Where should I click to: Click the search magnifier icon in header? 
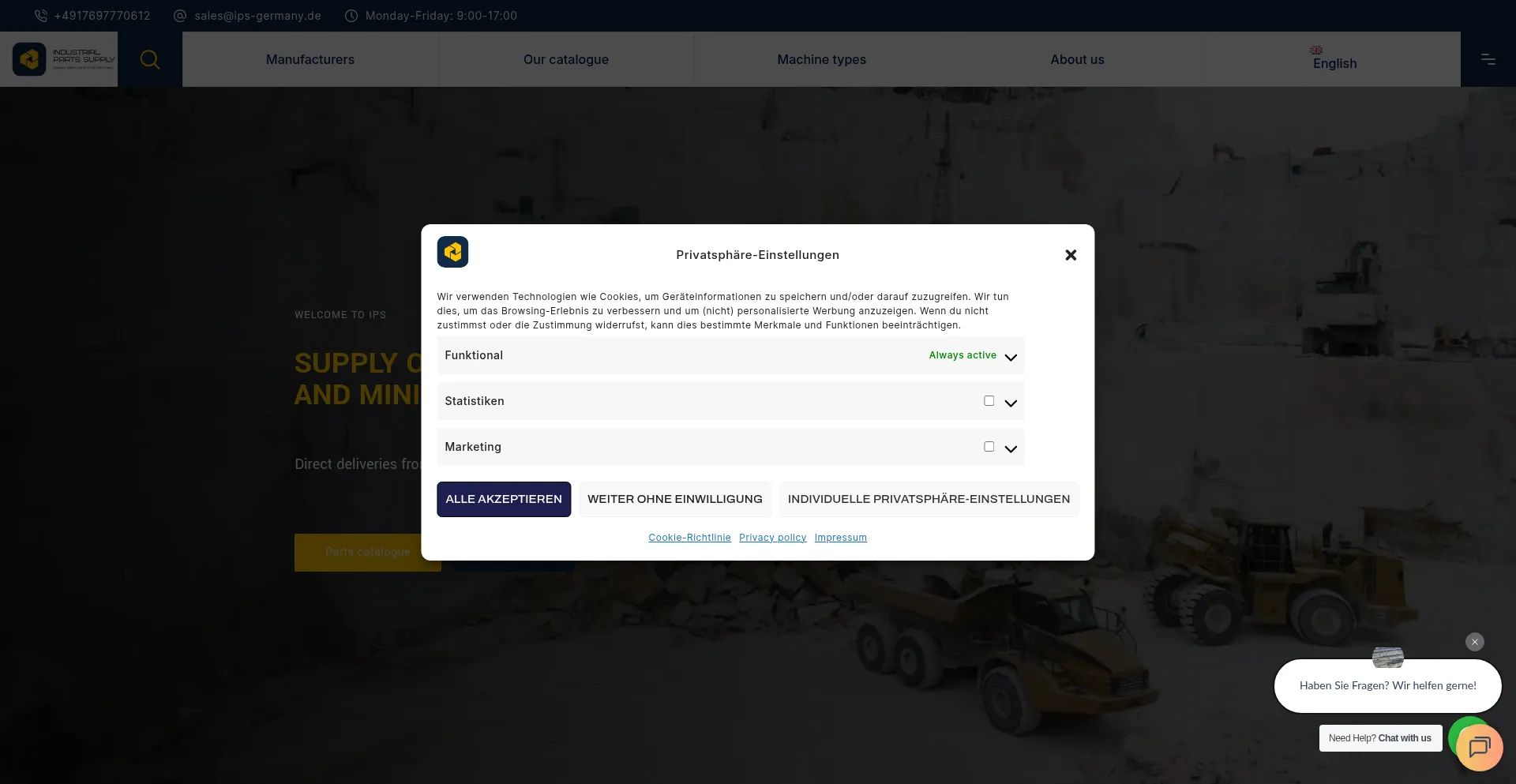[149, 59]
